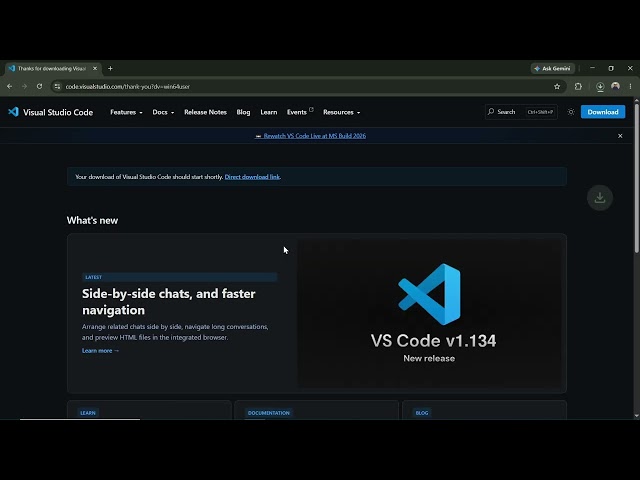640x480 pixels.
Task: Open the Blog navigation item
Action: point(243,112)
